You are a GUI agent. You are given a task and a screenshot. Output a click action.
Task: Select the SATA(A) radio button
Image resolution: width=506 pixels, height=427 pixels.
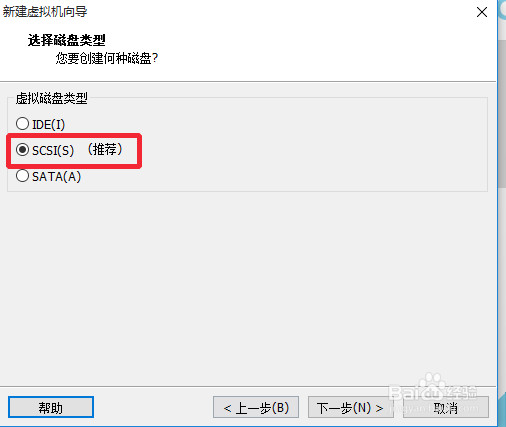pos(22,176)
